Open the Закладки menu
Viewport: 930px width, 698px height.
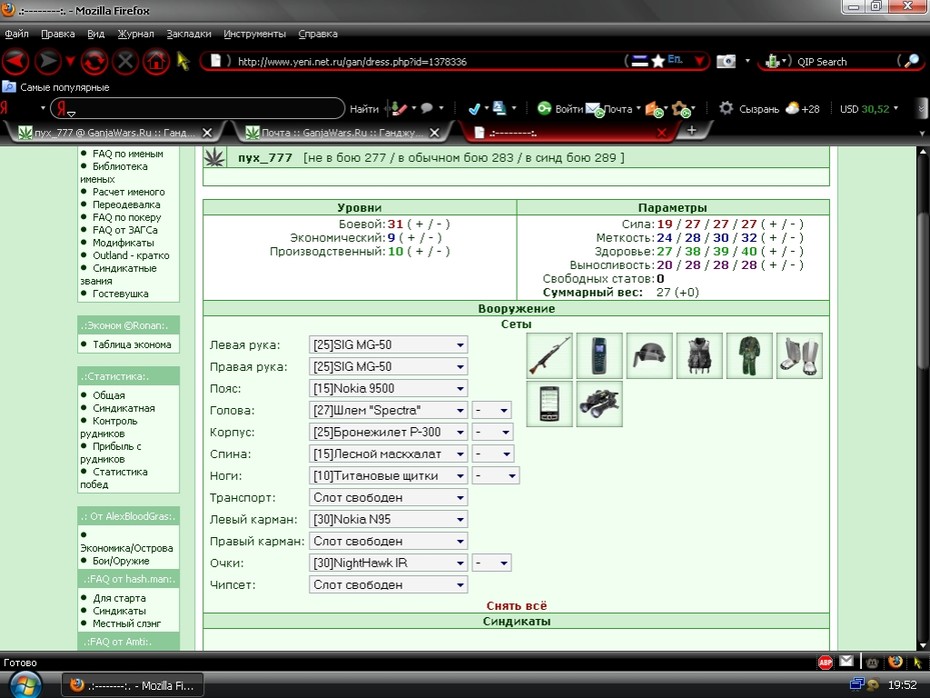(189, 34)
